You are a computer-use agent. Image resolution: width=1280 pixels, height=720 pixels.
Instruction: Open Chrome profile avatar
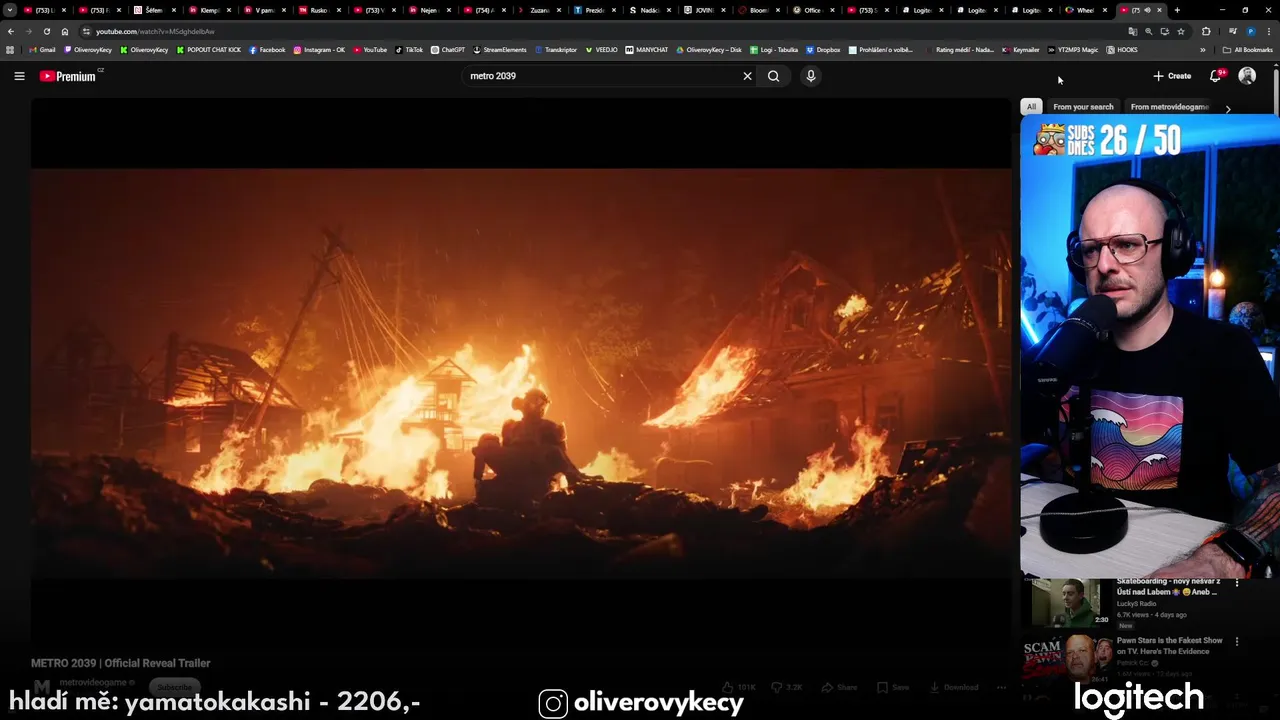1251,31
